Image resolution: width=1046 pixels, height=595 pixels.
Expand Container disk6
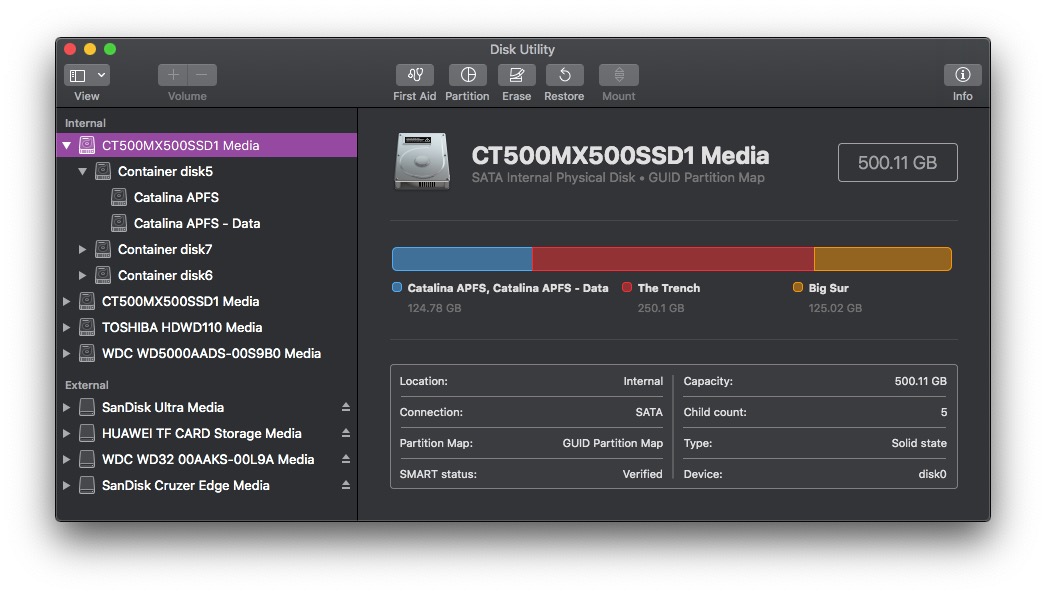click(x=83, y=275)
